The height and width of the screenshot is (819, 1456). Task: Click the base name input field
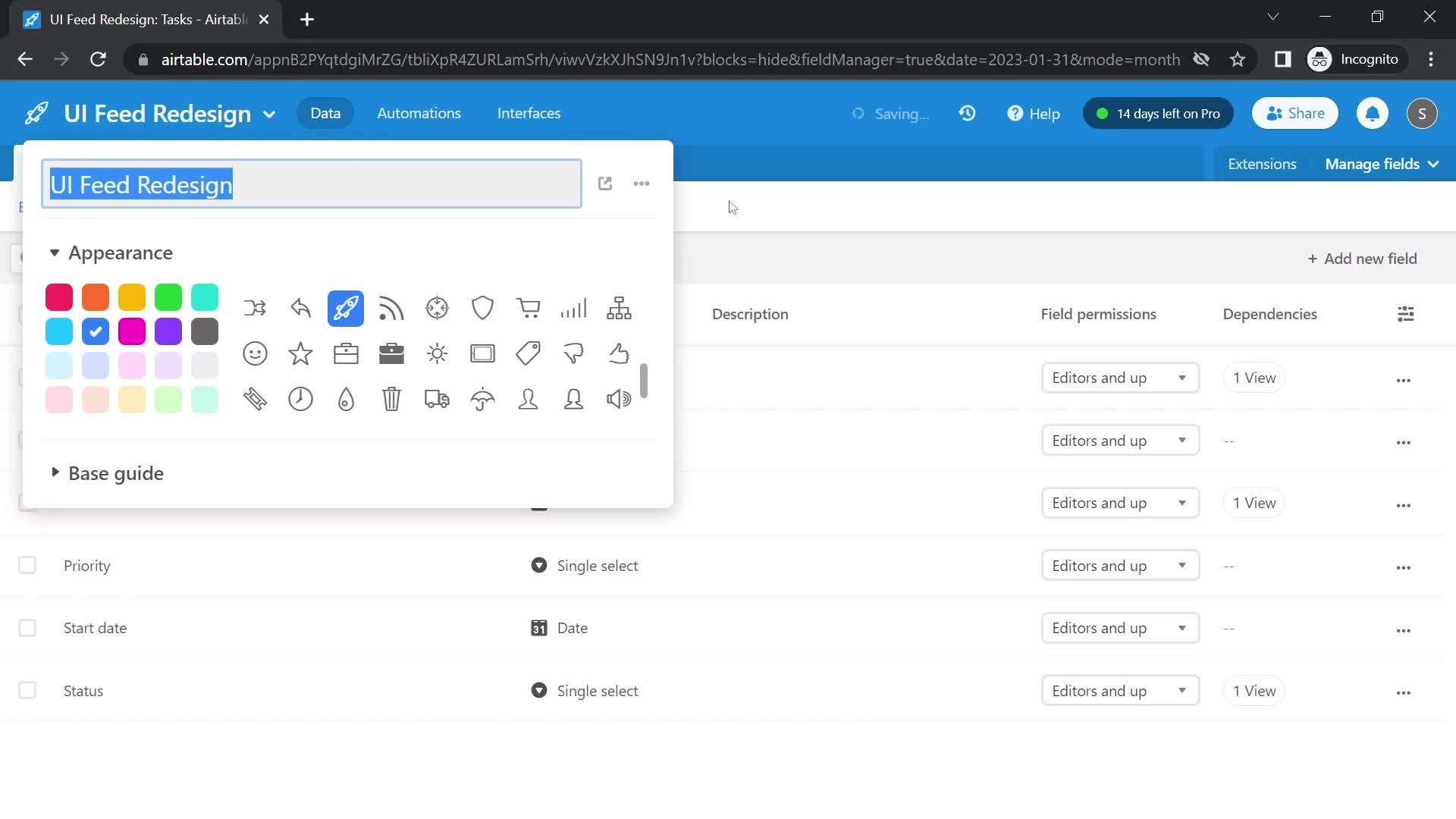click(x=312, y=184)
